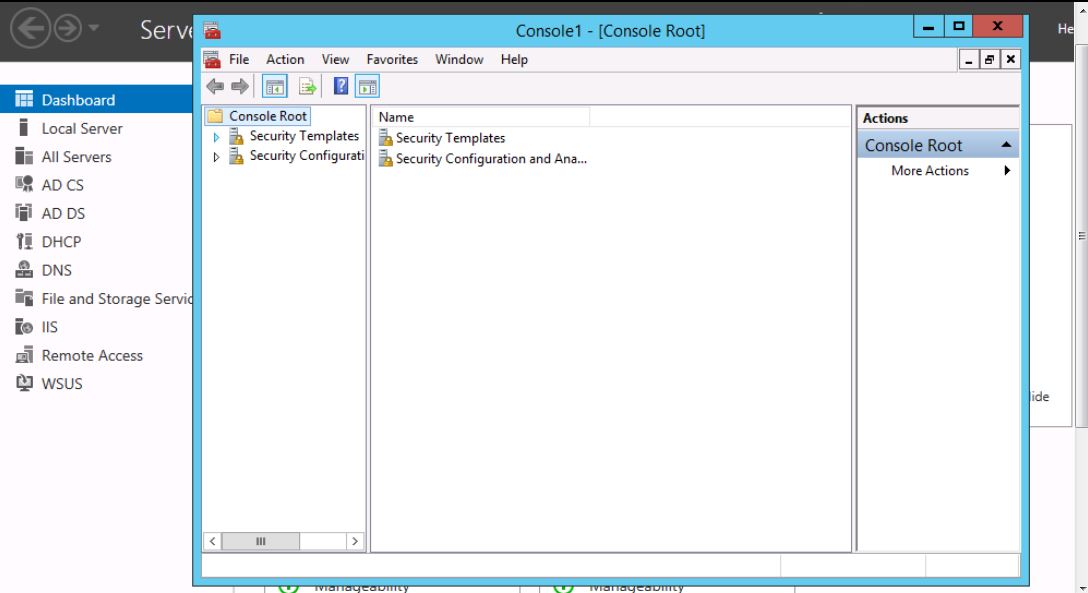Open the File menu

239,60
